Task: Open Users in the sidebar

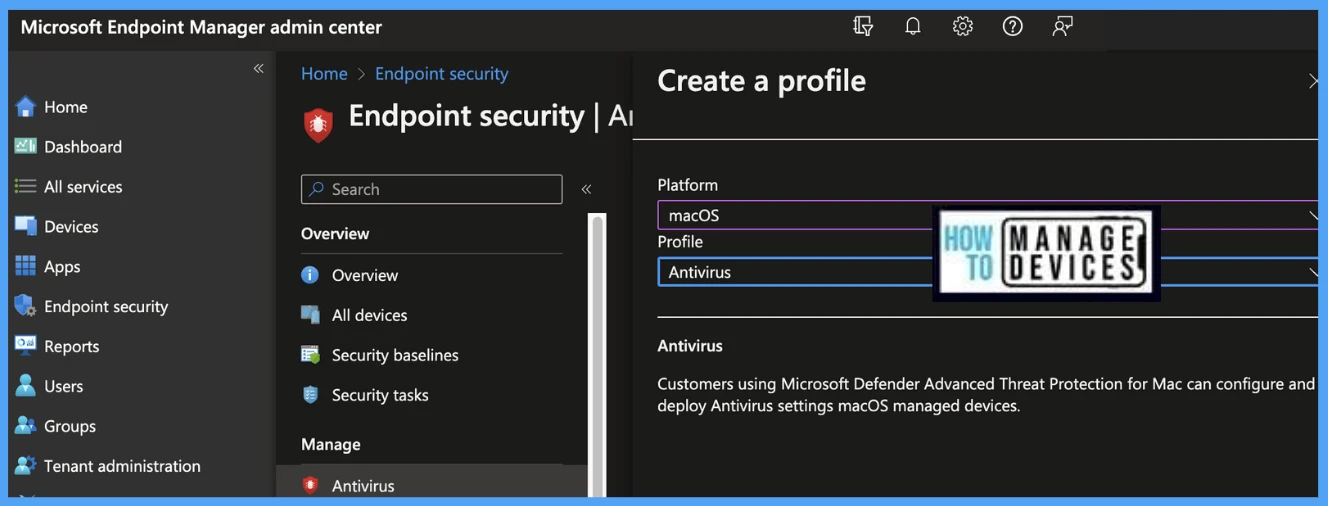Action: tap(63, 386)
